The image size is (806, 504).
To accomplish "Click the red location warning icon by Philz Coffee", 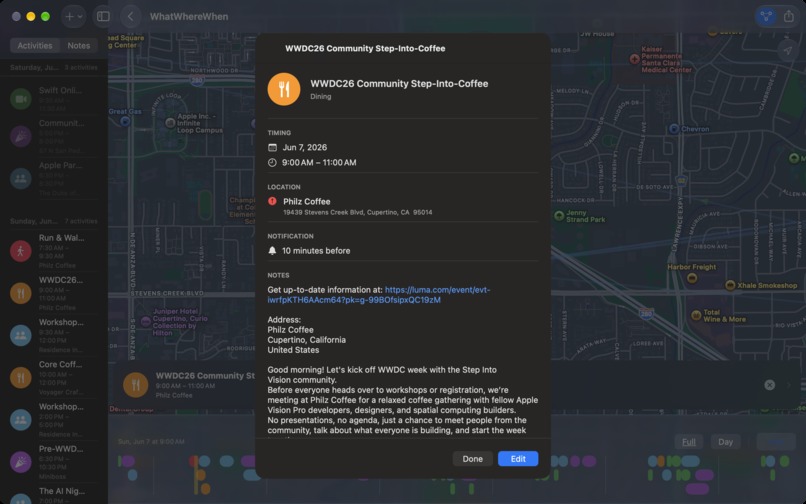I will pyautogui.click(x=272, y=202).
